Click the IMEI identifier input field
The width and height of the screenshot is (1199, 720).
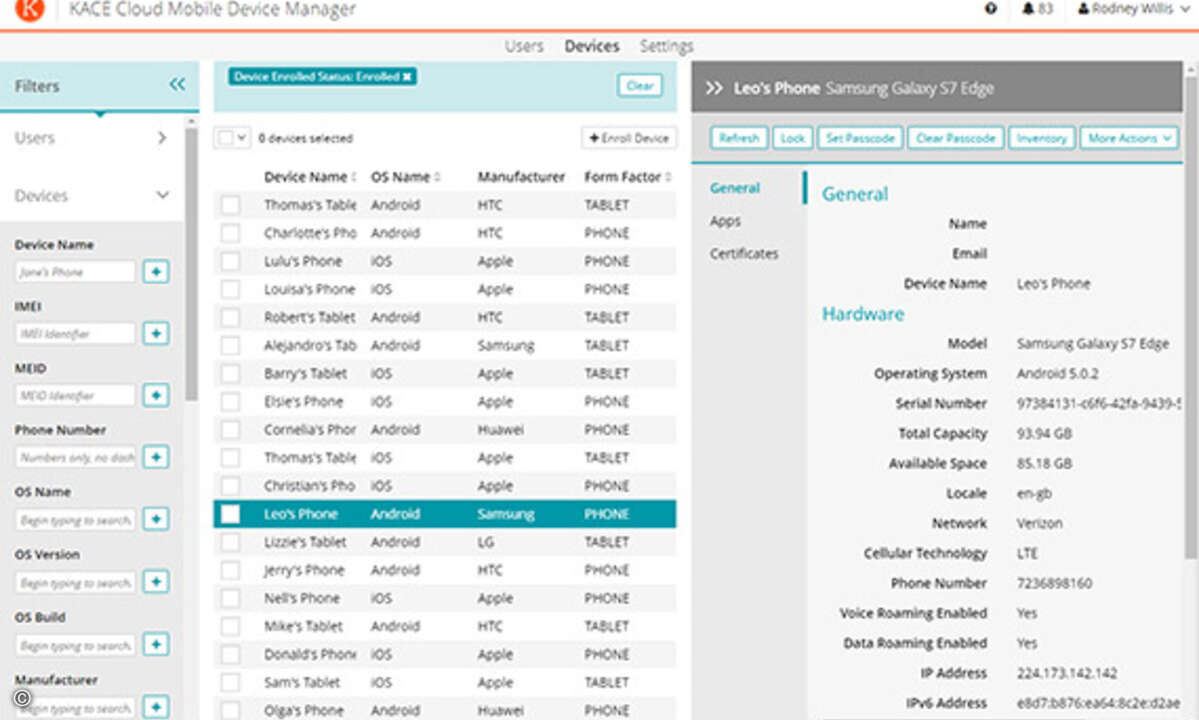click(76, 334)
